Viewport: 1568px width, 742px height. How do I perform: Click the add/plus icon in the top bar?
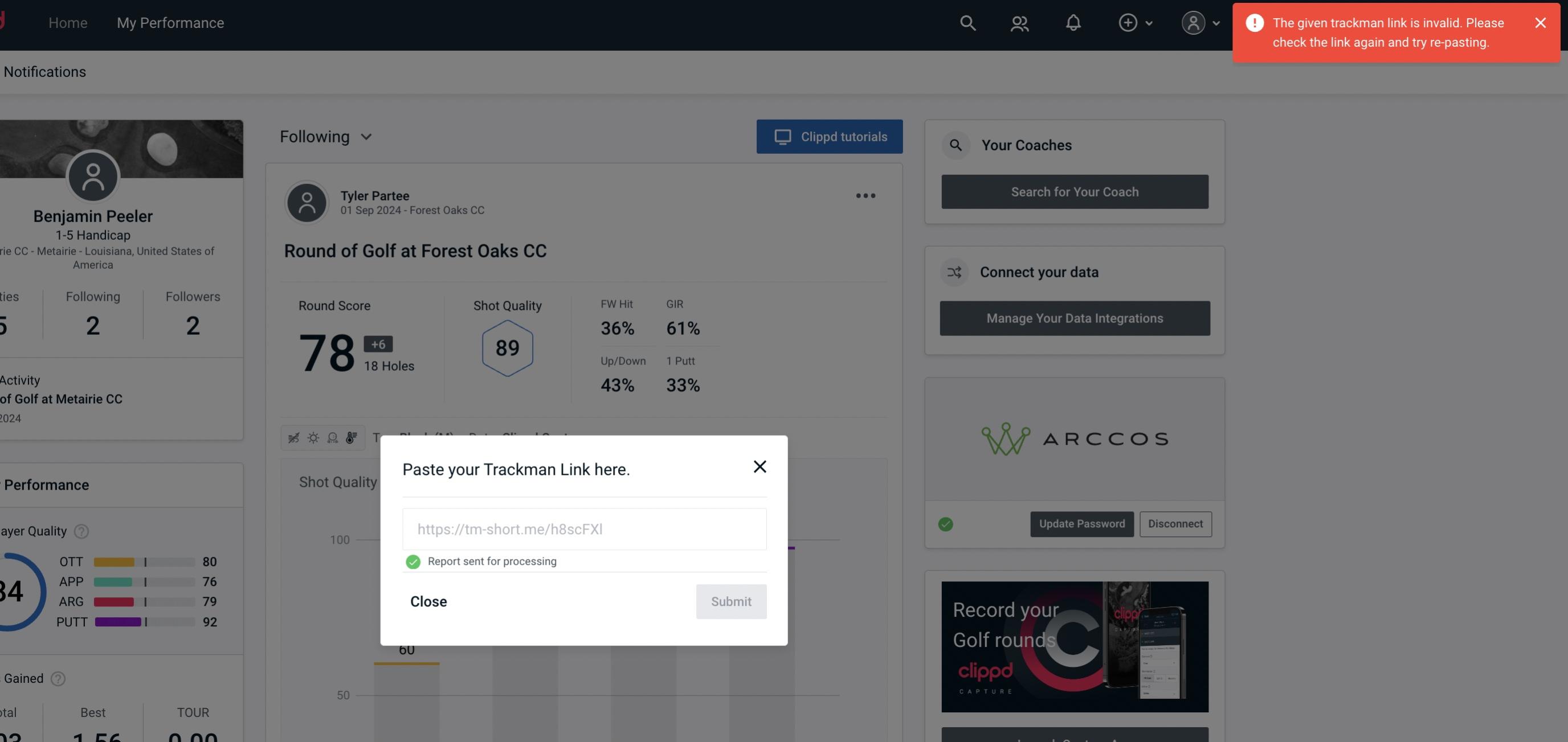click(x=1127, y=22)
